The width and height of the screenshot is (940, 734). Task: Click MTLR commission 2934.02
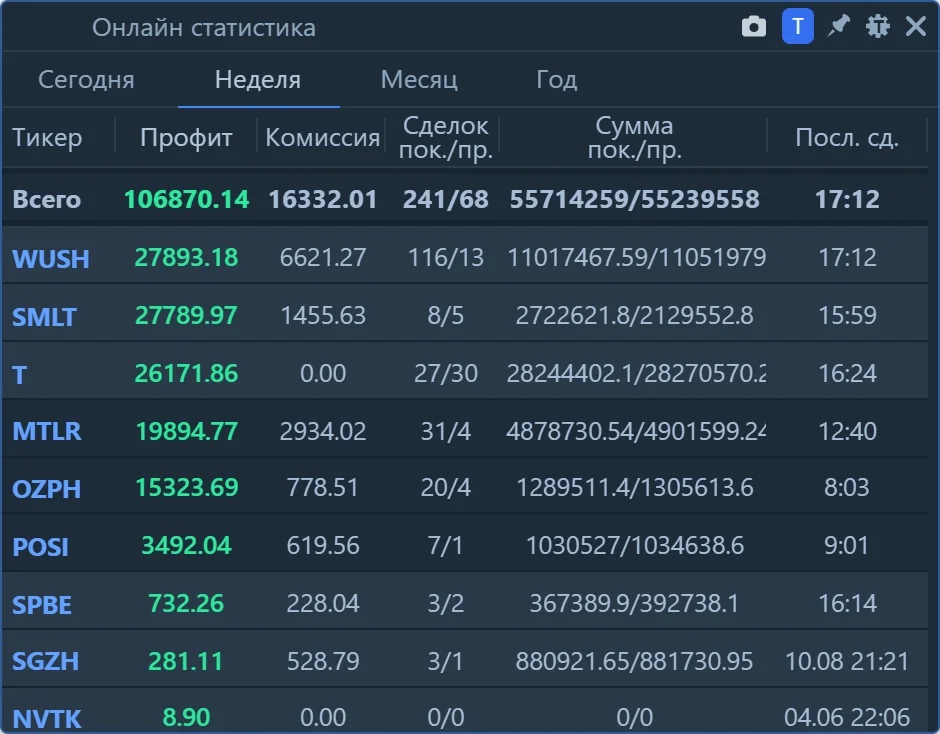tap(323, 431)
